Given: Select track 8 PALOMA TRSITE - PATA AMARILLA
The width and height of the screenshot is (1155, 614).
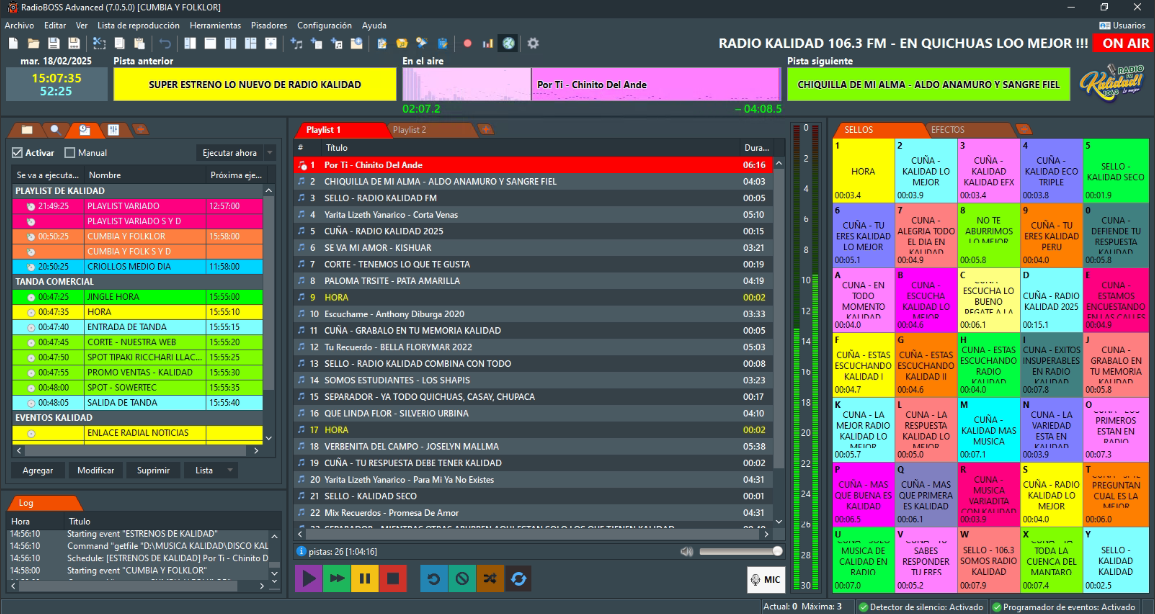Looking at the screenshot, I should [534, 280].
